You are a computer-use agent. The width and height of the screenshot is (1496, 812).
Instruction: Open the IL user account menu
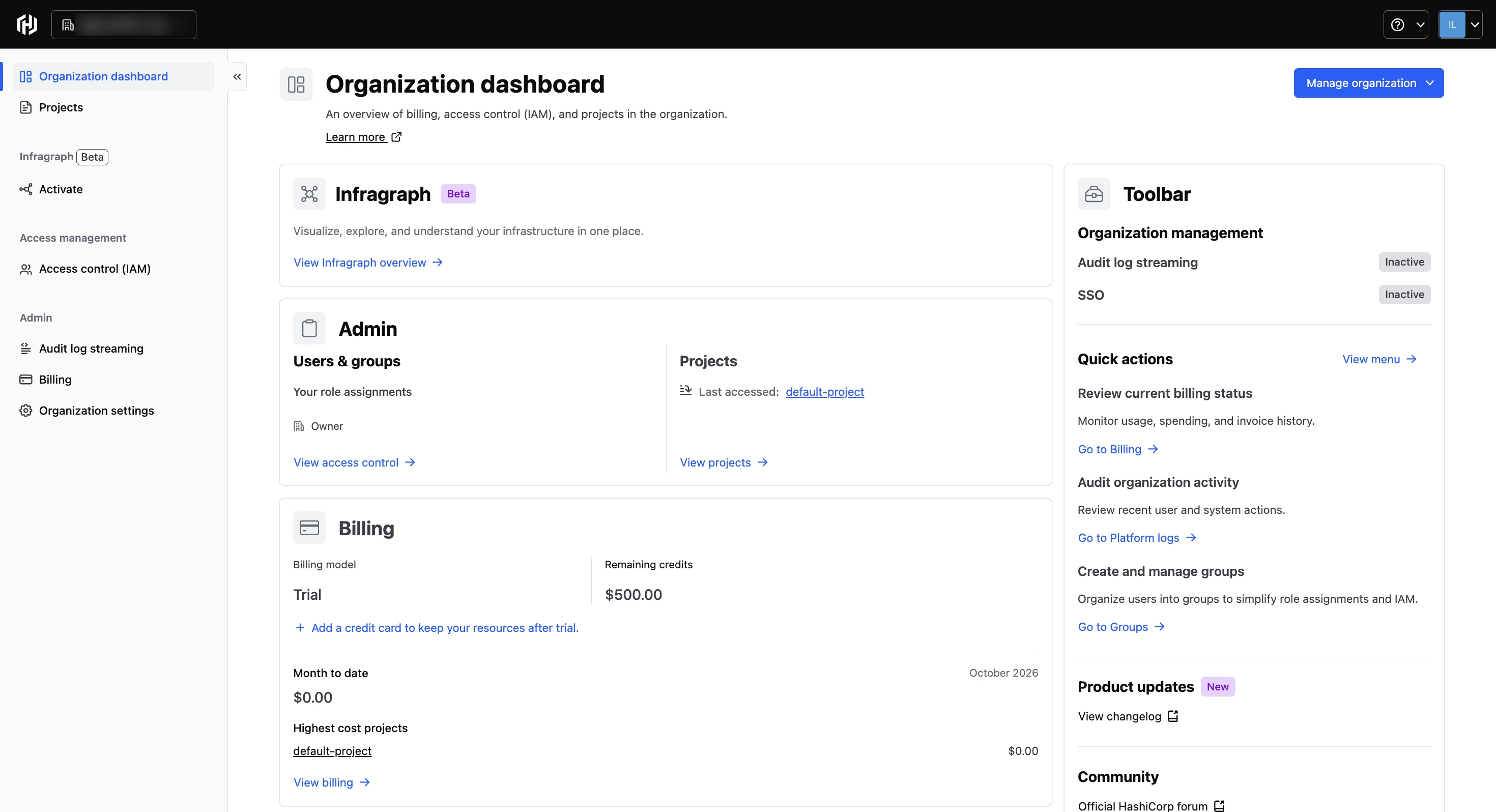tap(1460, 24)
